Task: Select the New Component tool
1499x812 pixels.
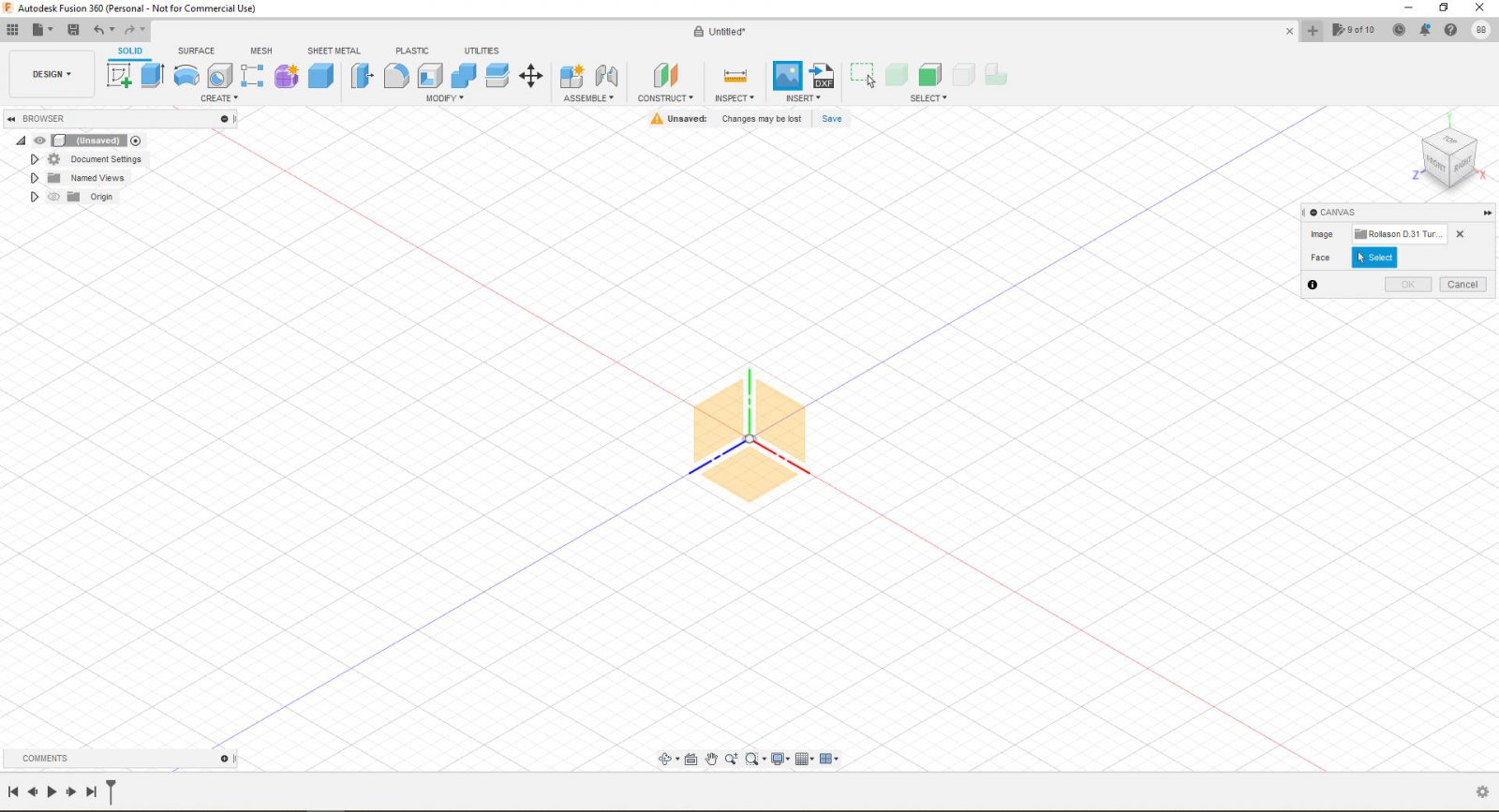Action: tap(572, 76)
